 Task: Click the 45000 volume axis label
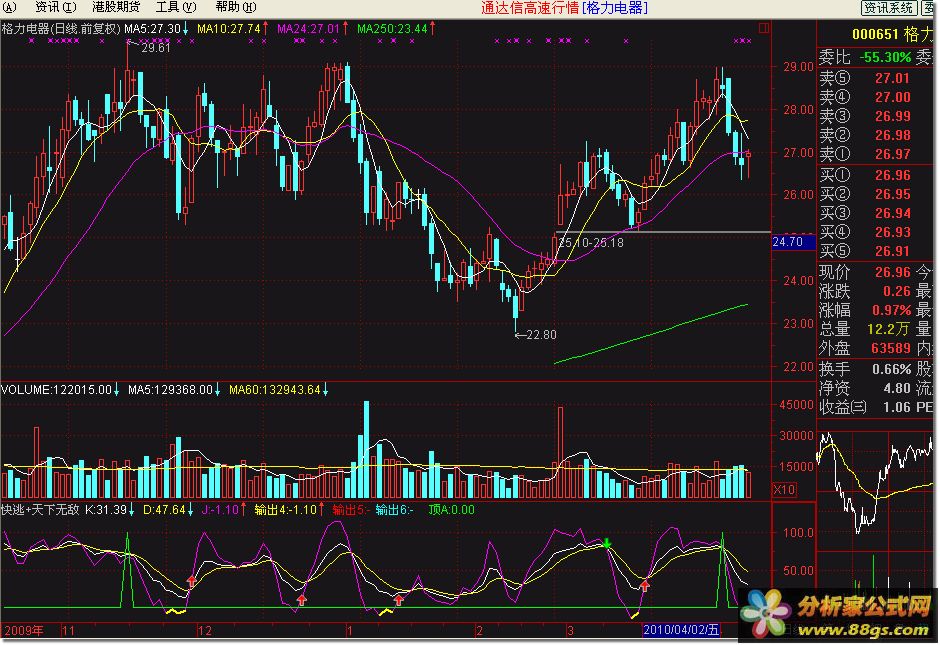pos(796,405)
